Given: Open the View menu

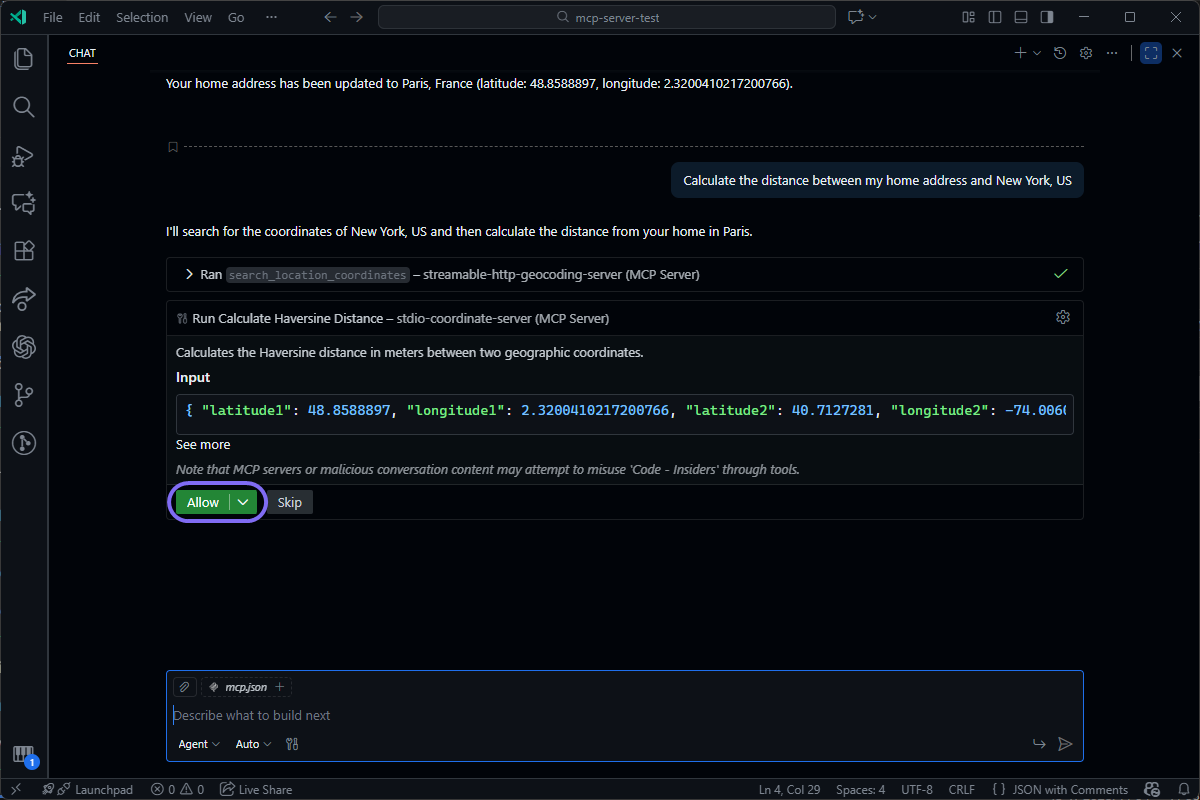Looking at the screenshot, I should click(197, 17).
